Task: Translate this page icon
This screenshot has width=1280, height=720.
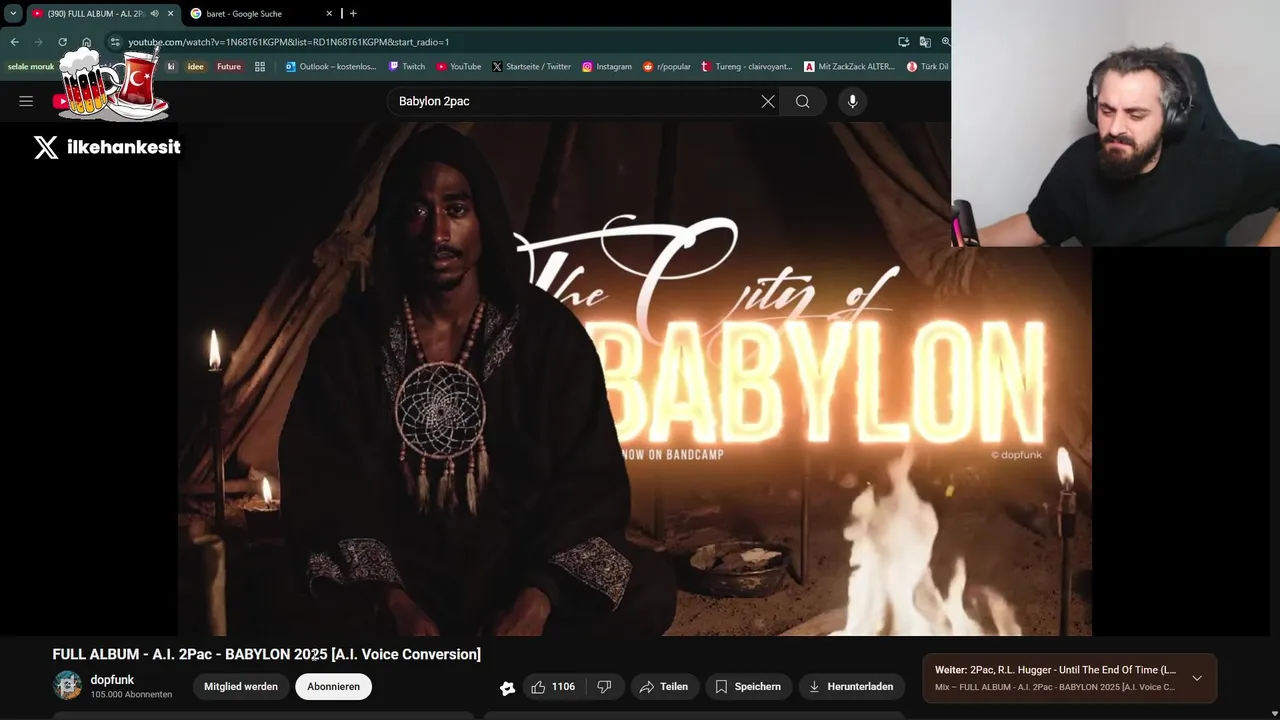Action: click(925, 42)
